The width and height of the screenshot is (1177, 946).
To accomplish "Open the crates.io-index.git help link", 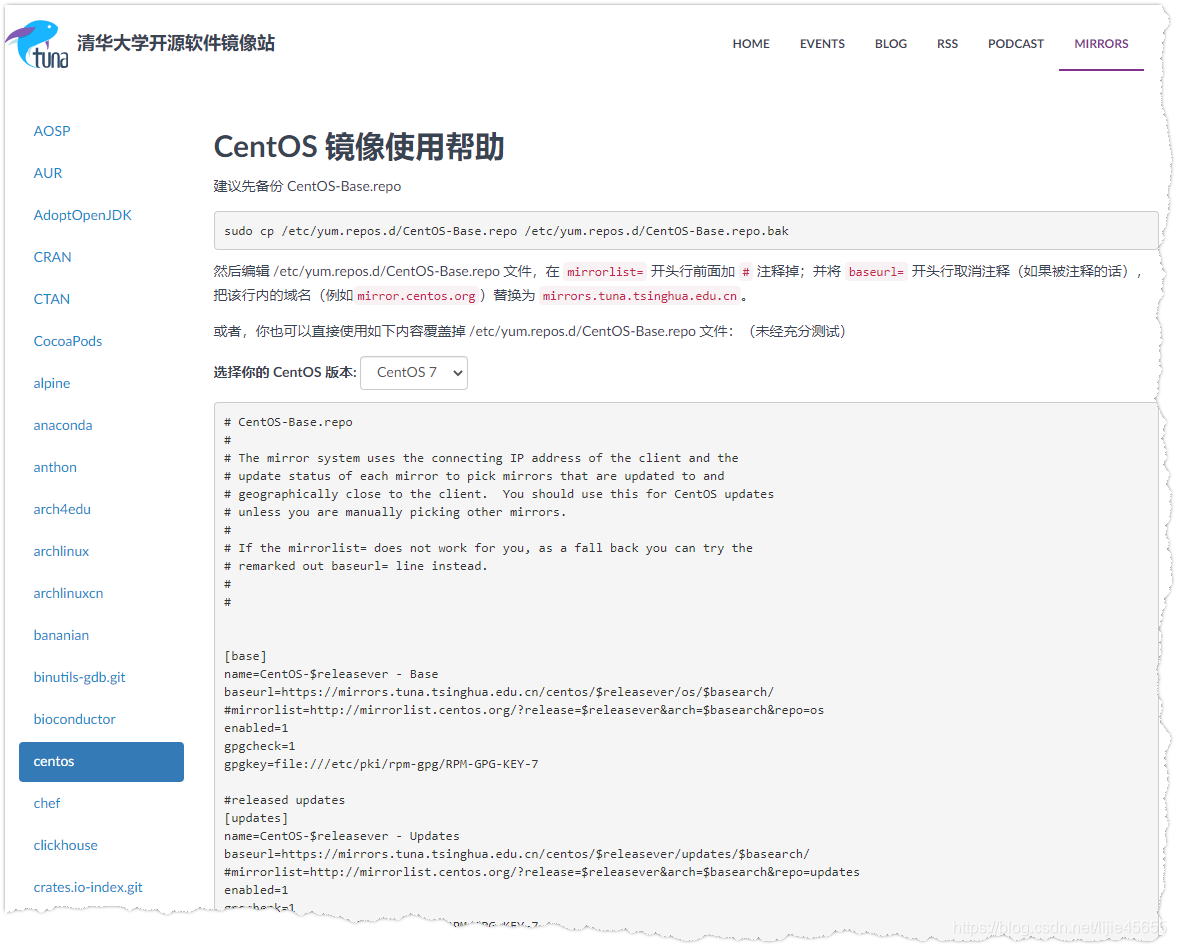I will [x=88, y=887].
